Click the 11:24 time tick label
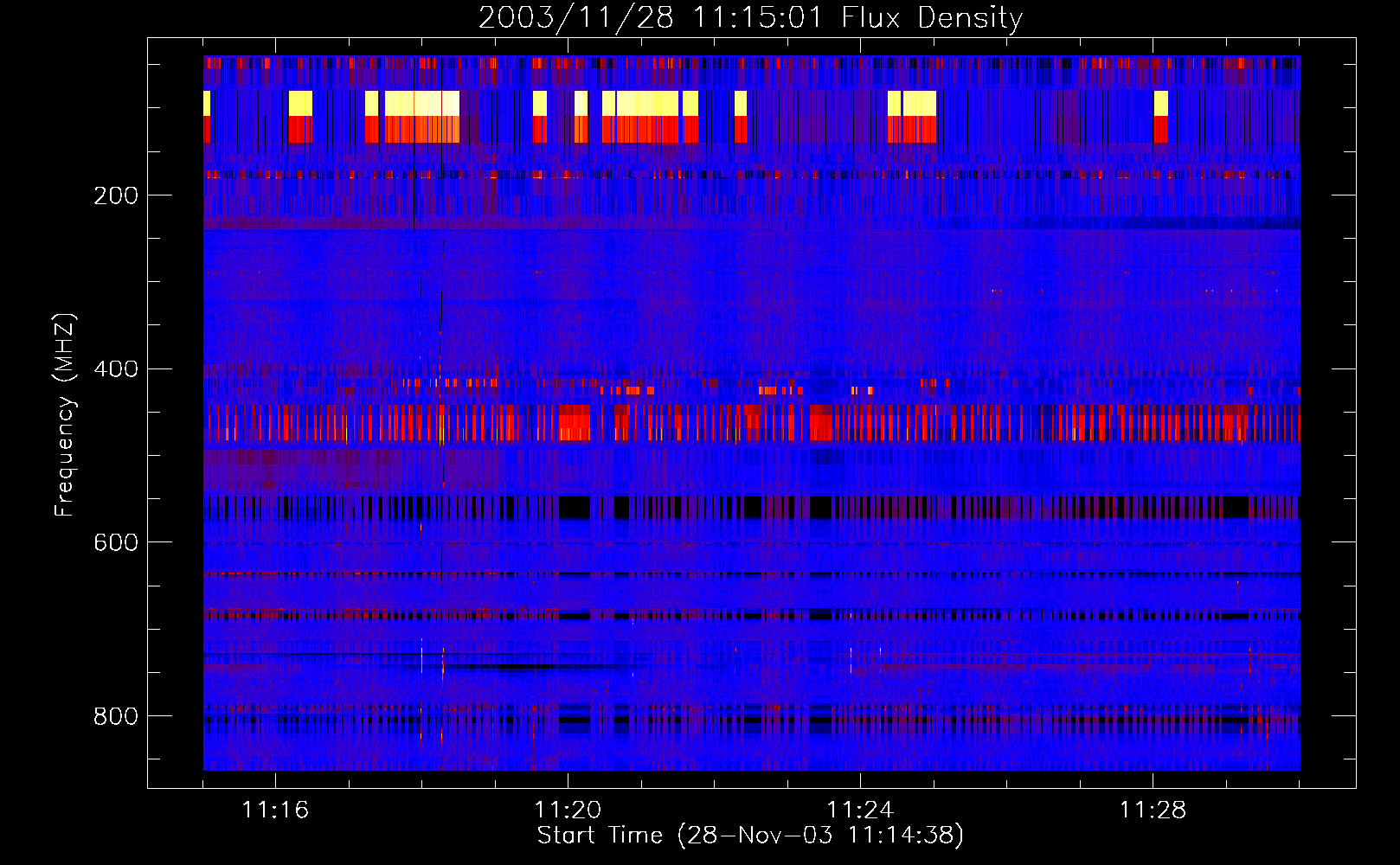The width and height of the screenshot is (1400, 865). [x=860, y=810]
